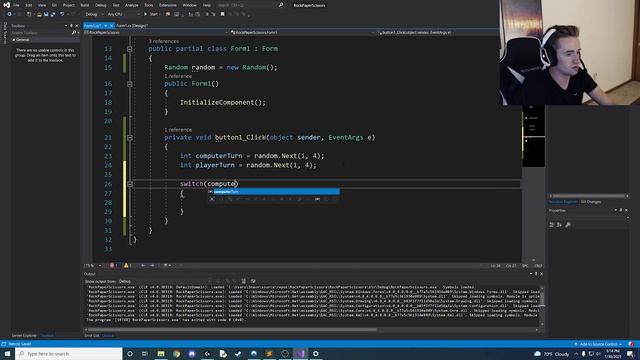Switch to the Error List tab
Viewport: 640px width, 360px height.
tap(91, 336)
